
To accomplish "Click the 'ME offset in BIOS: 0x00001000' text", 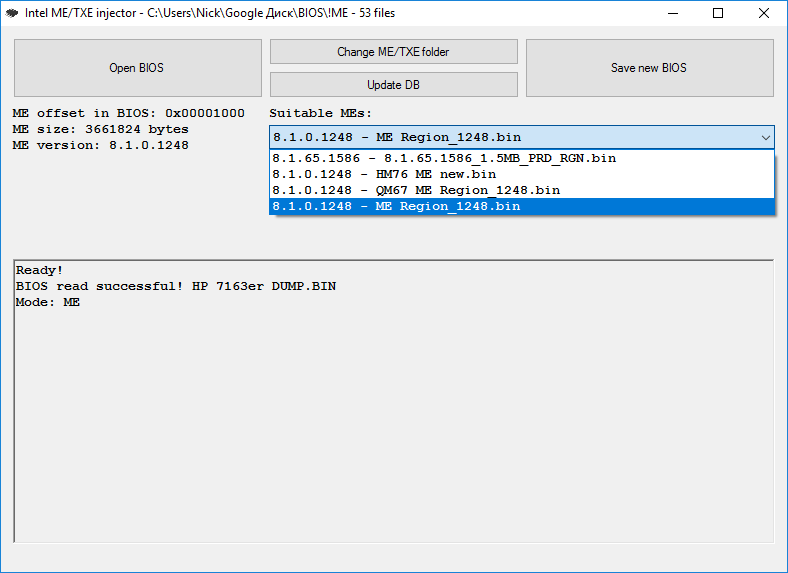I will click(x=129, y=113).
